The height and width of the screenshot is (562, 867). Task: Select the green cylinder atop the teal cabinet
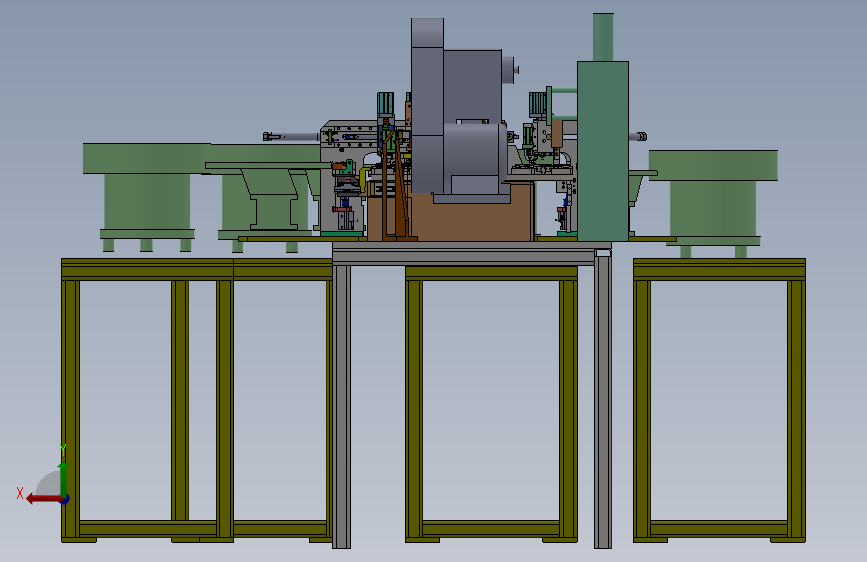pos(603,37)
